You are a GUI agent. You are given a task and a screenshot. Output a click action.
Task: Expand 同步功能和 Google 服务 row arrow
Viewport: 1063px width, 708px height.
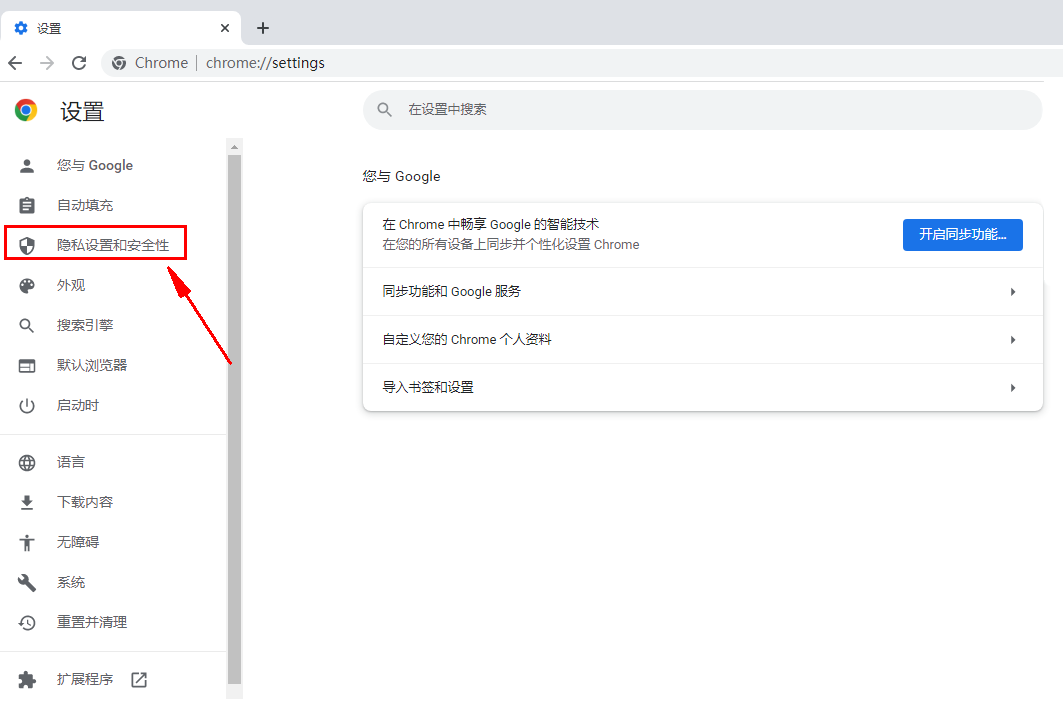(x=1013, y=292)
